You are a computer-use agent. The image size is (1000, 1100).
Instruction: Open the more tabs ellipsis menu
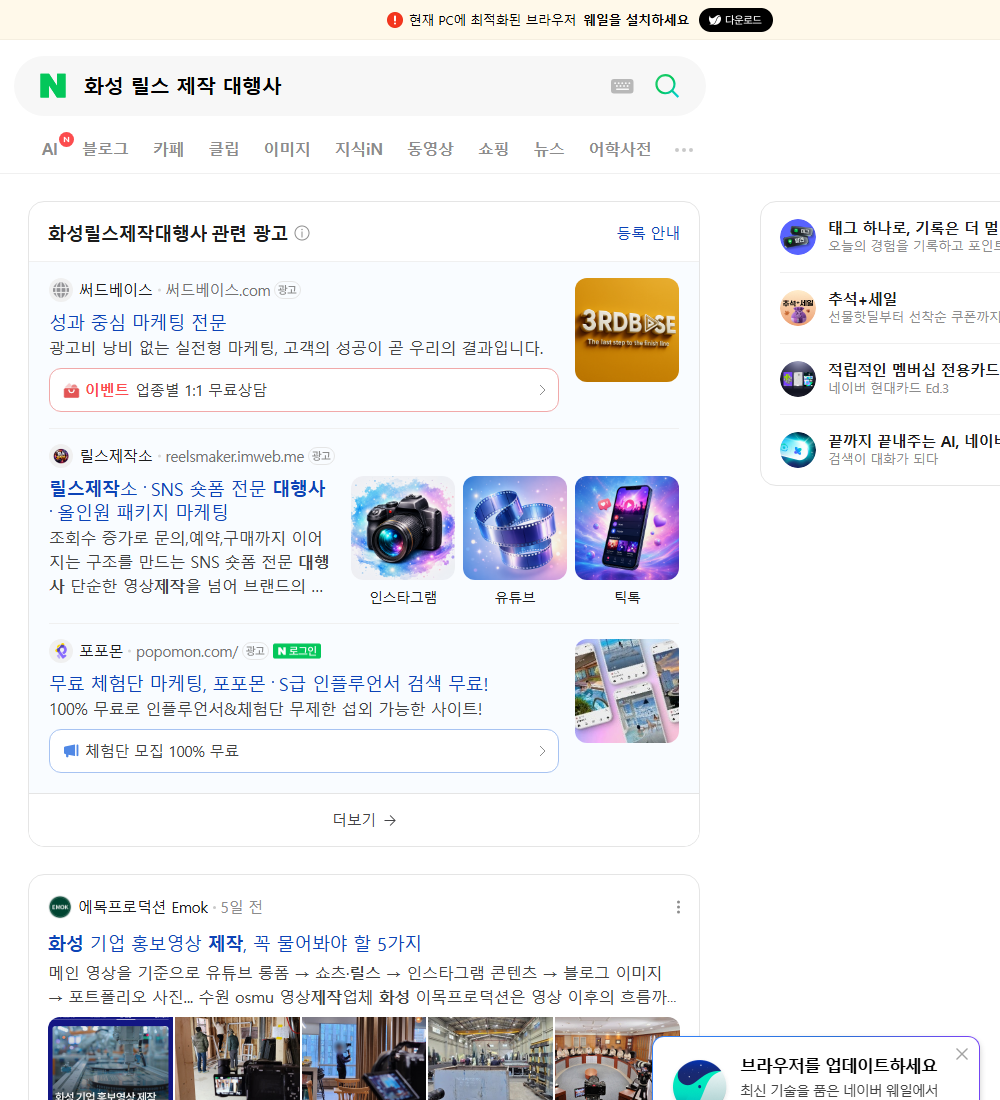click(x=684, y=149)
